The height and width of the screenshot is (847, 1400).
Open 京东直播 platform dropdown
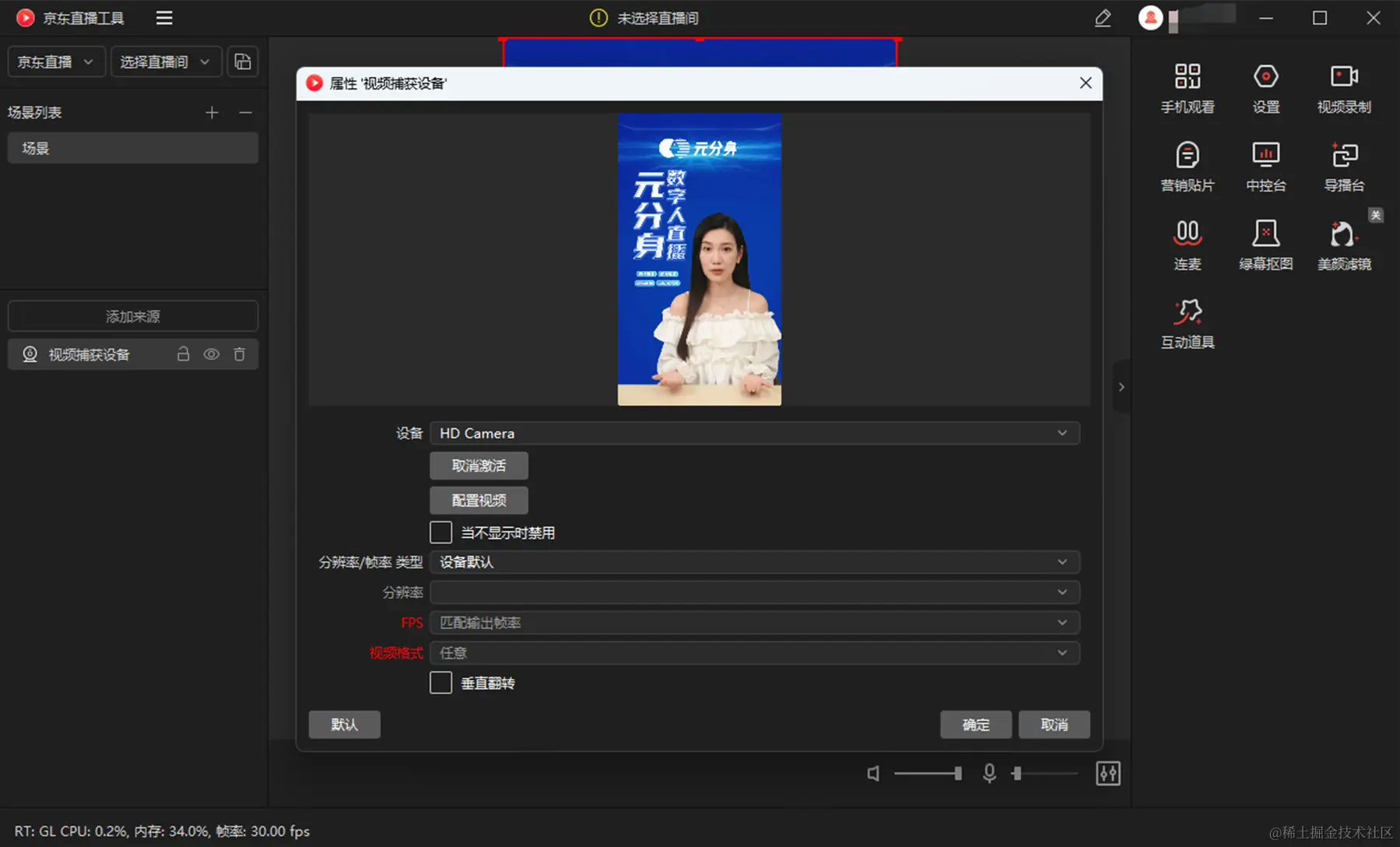[x=55, y=62]
